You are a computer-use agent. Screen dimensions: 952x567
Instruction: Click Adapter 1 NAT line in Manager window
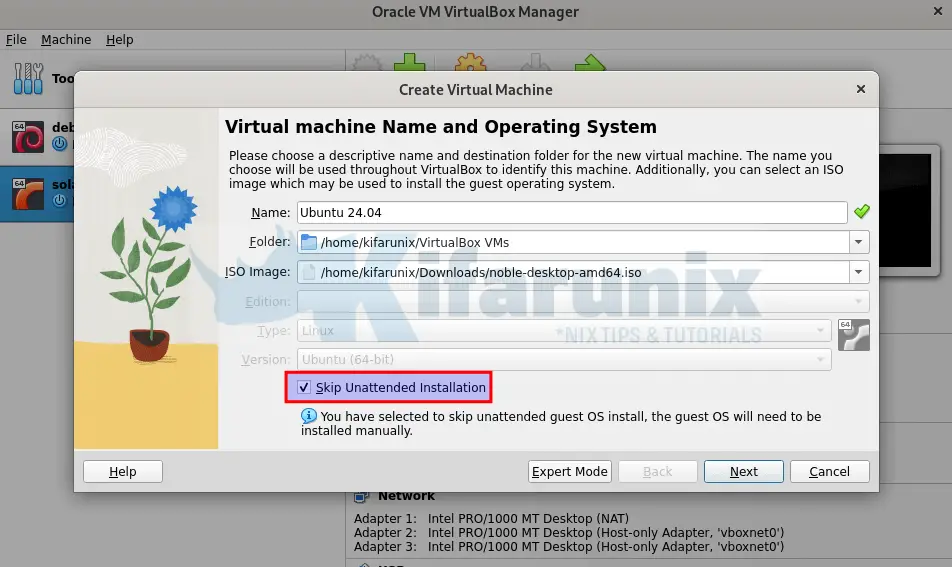(491, 518)
